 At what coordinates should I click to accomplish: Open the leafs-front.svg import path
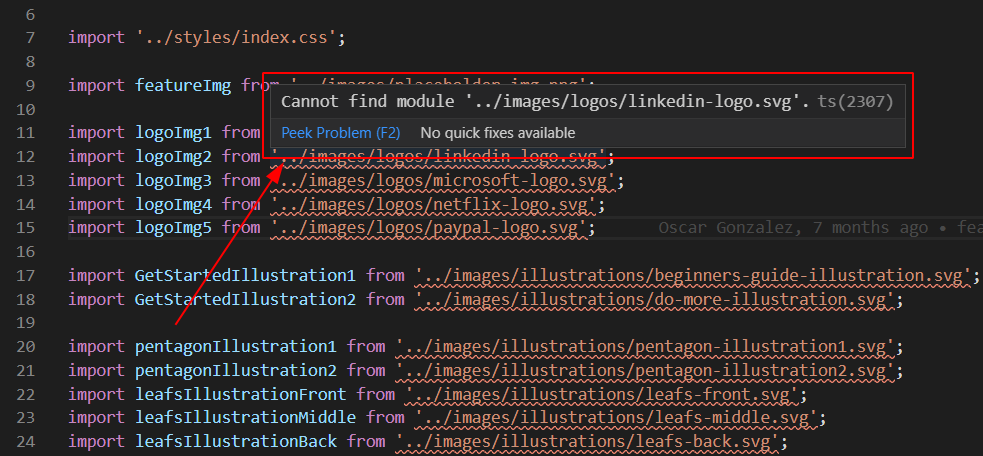(x=602, y=394)
